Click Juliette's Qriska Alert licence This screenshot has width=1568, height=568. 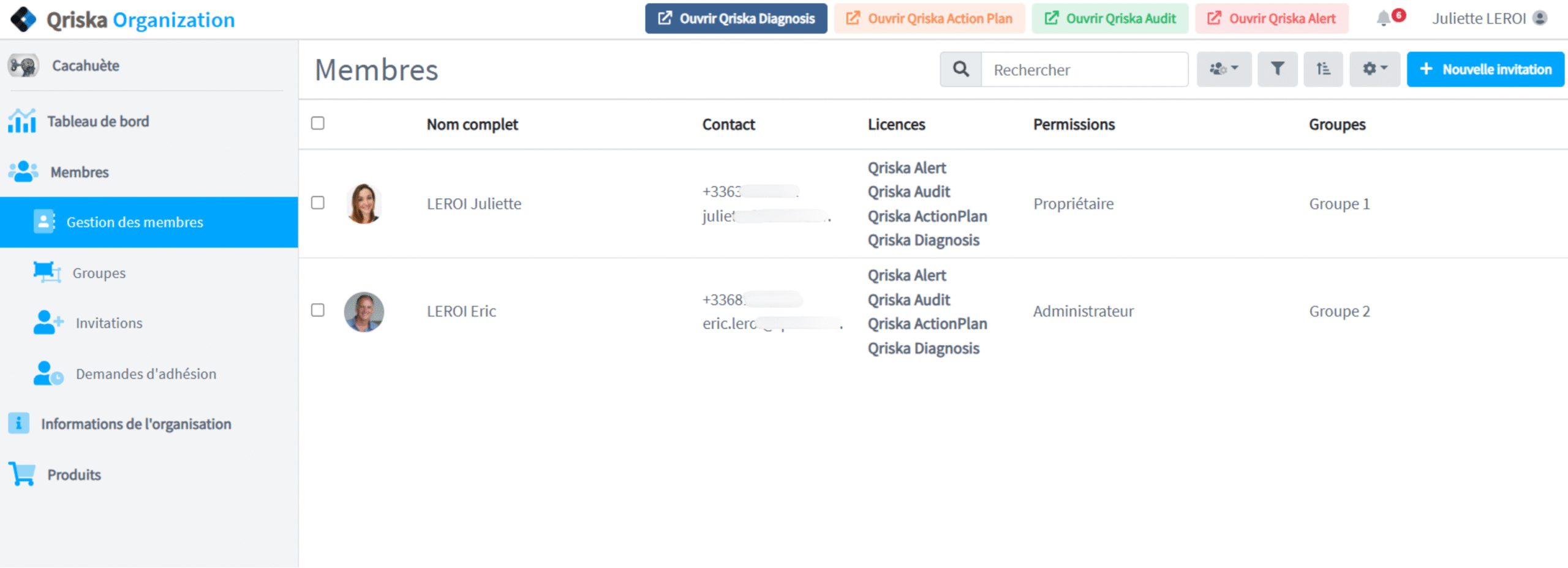pyautogui.click(x=907, y=168)
